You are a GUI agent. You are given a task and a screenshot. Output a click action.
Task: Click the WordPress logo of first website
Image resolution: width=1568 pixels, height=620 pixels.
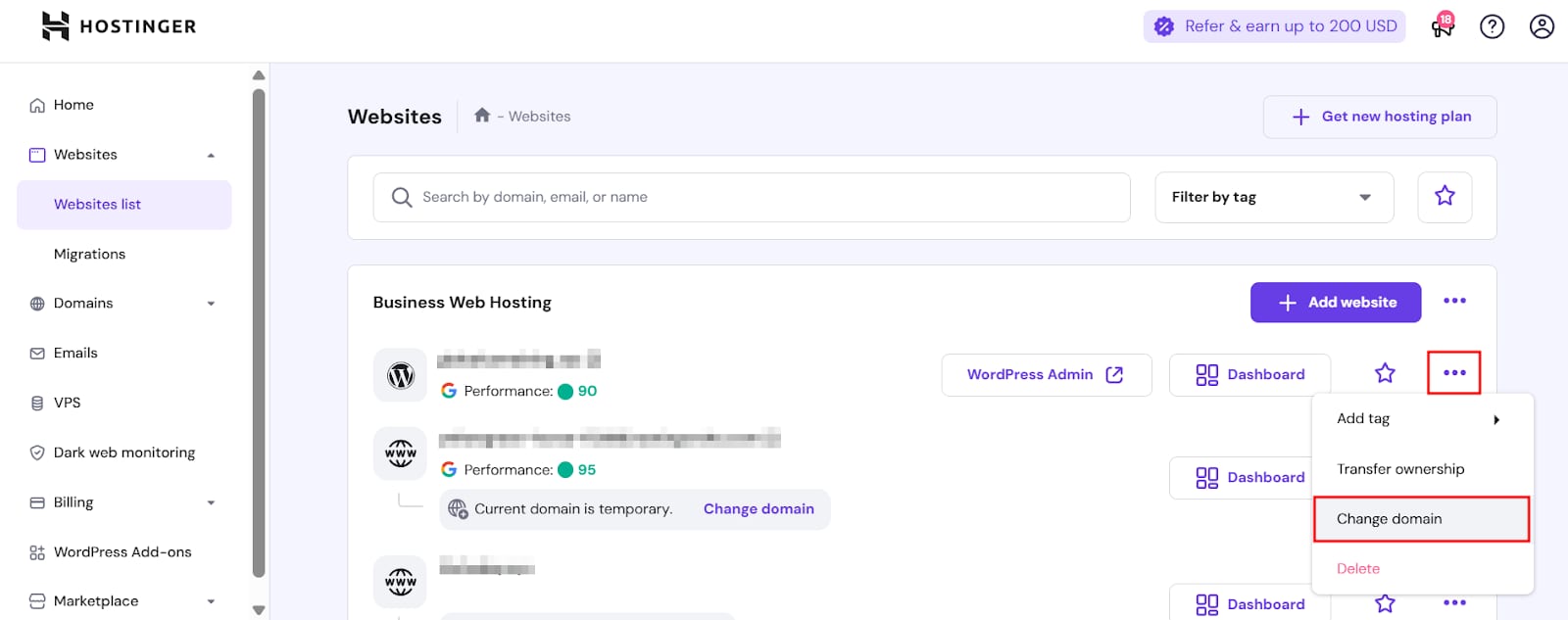(x=400, y=375)
